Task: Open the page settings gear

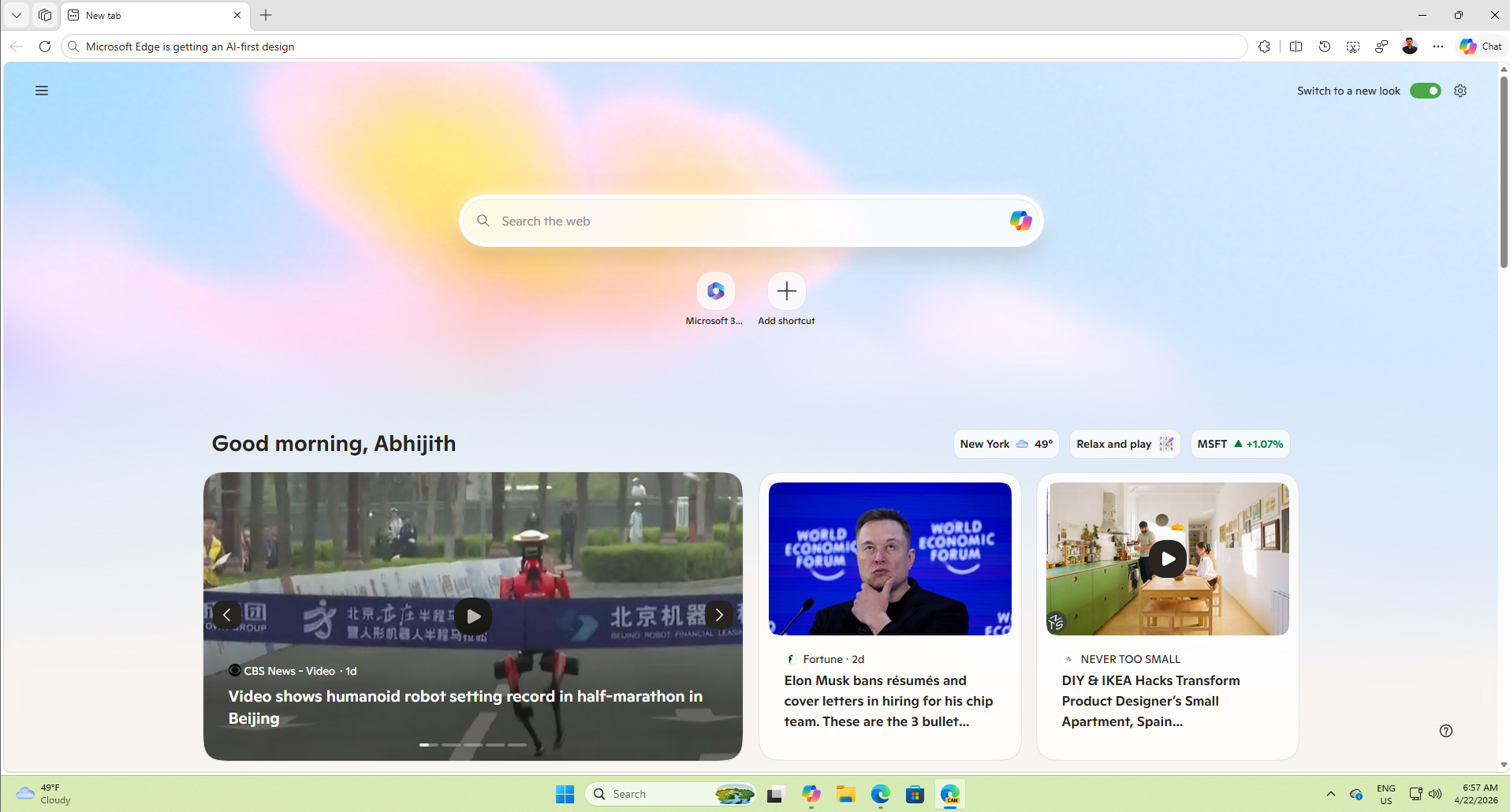Action: (x=1460, y=91)
